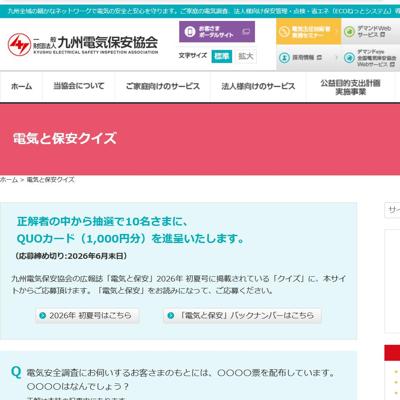Click the 文字サイズ label
Screen dimensions: 400x400
193,56
